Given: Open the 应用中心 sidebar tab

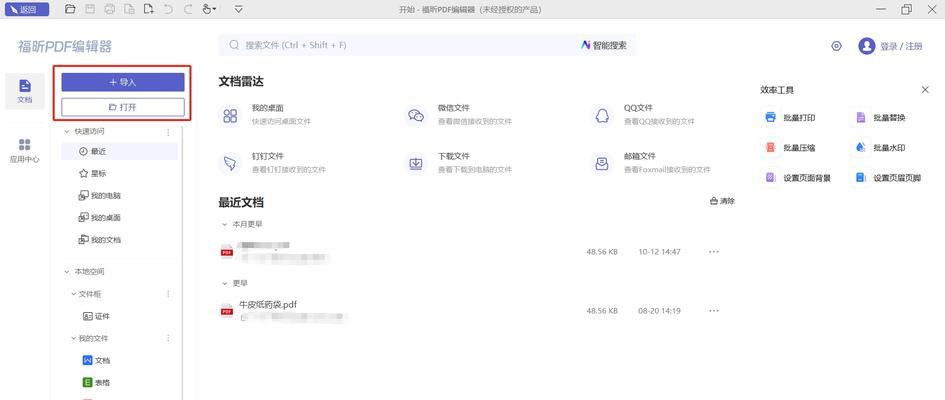Looking at the screenshot, I should [x=25, y=151].
